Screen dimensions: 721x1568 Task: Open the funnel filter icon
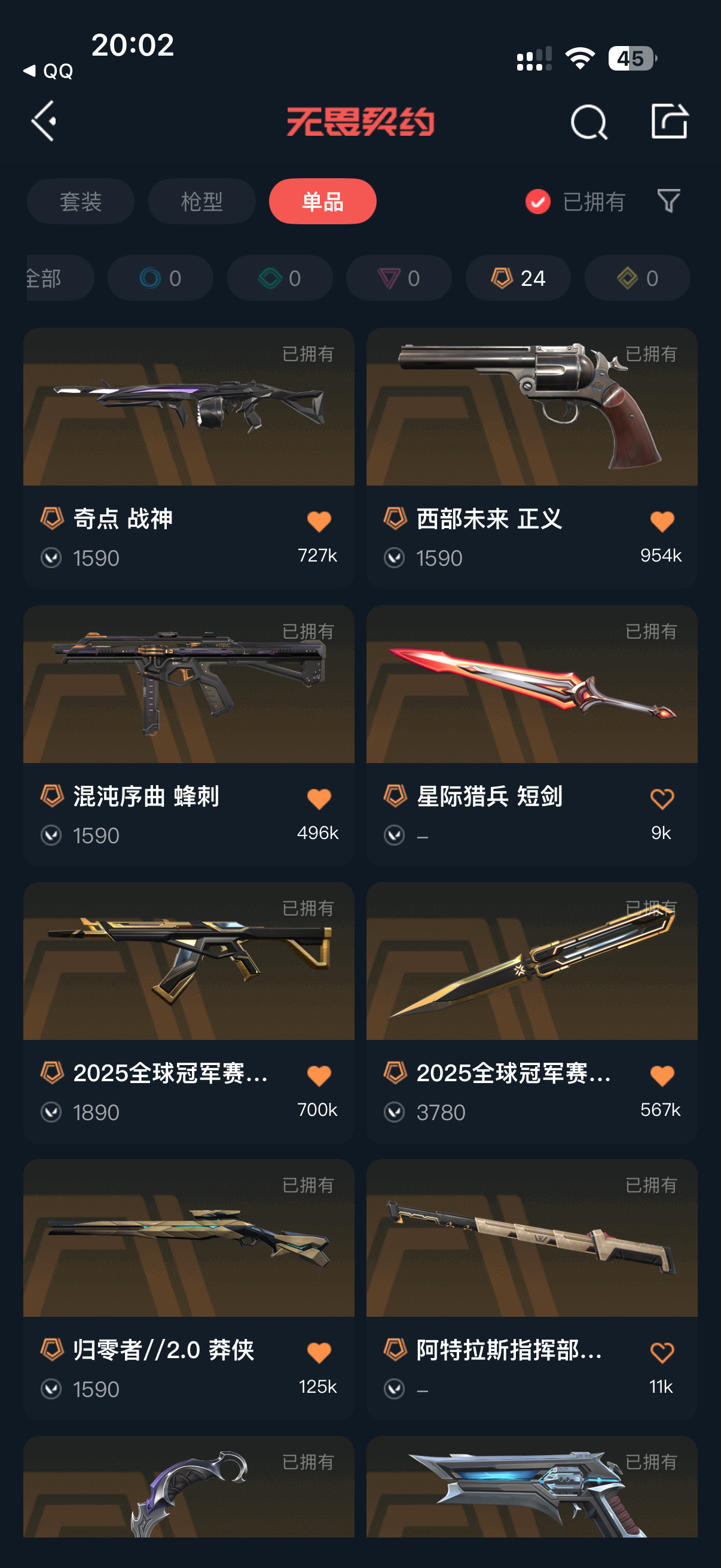(668, 201)
